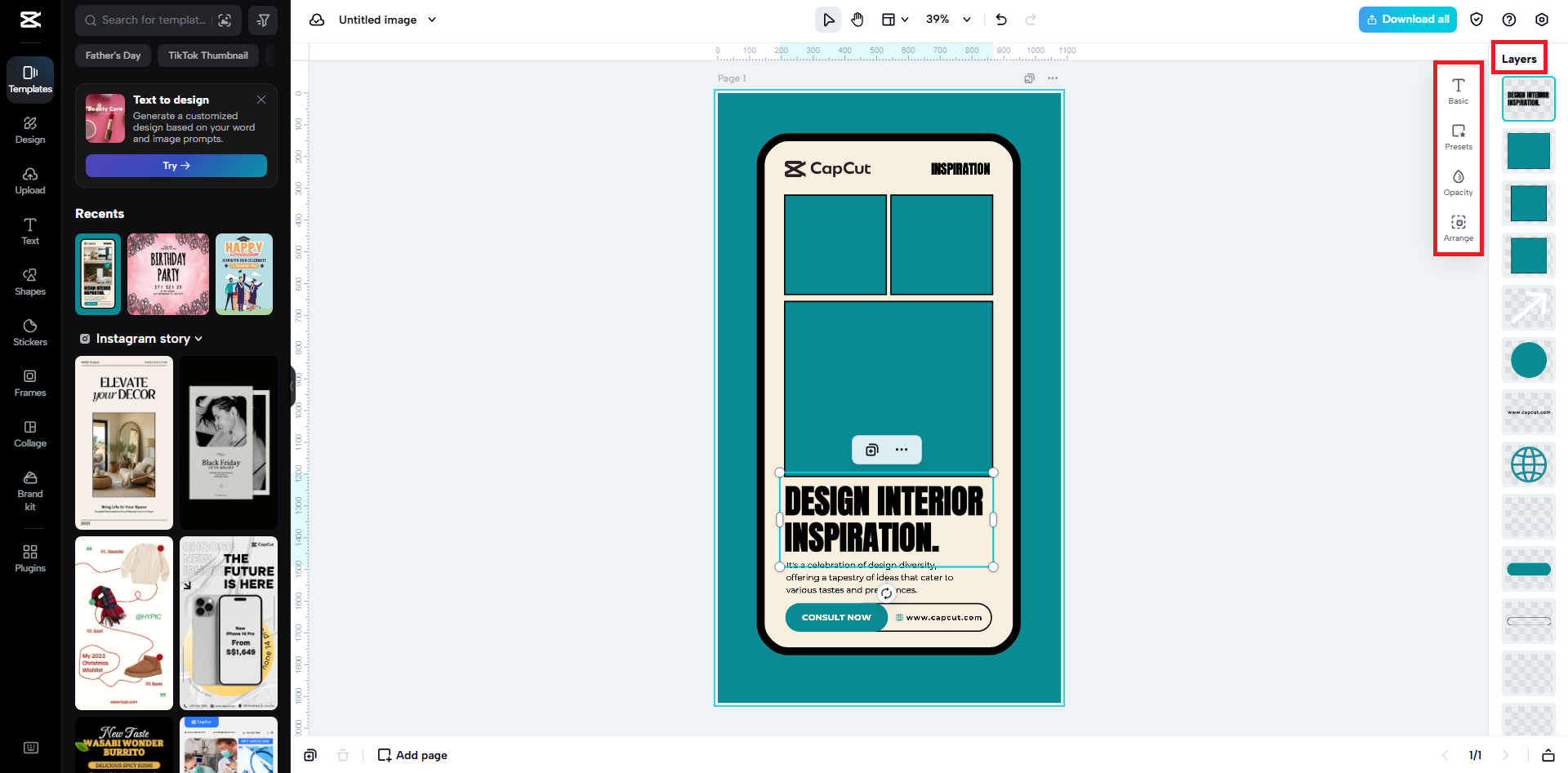1568x773 pixels.
Task: Open the Brand kit panel
Action: 29,491
